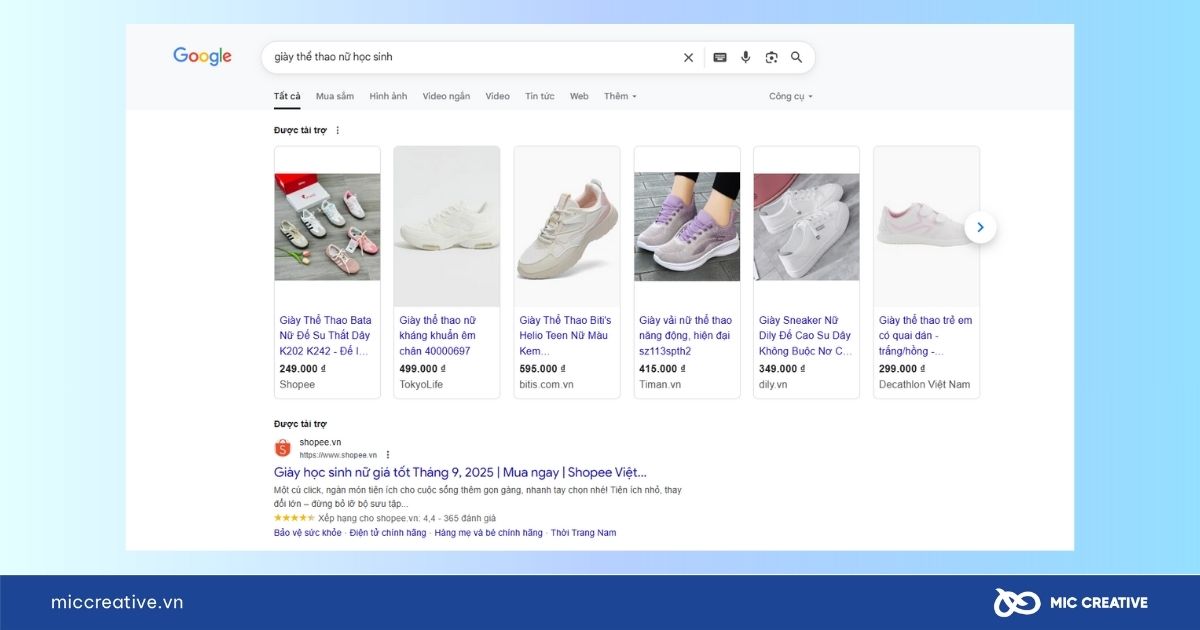Image resolution: width=1200 pixels, height=630 pixels.
Task: Open Giày học sinh nữ giá tốt Shopee headline
Action: point(460,472)
